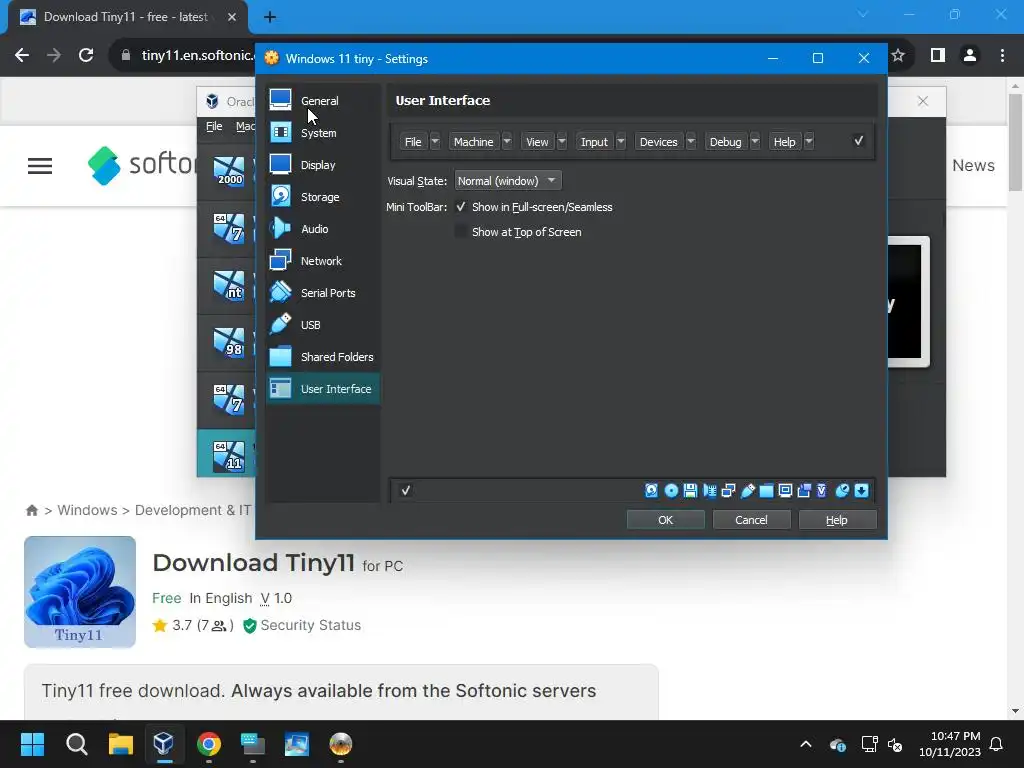
Task: Toggle the Debug menu button in menu bar editor
Action: click(x=726, y=142)
